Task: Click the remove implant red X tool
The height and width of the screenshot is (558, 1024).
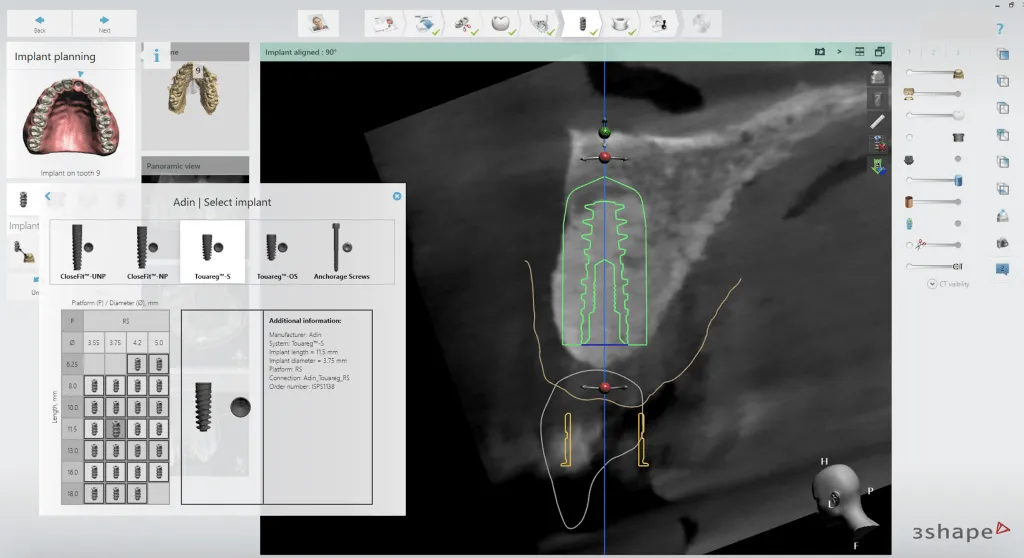Action: coord(878,143)
